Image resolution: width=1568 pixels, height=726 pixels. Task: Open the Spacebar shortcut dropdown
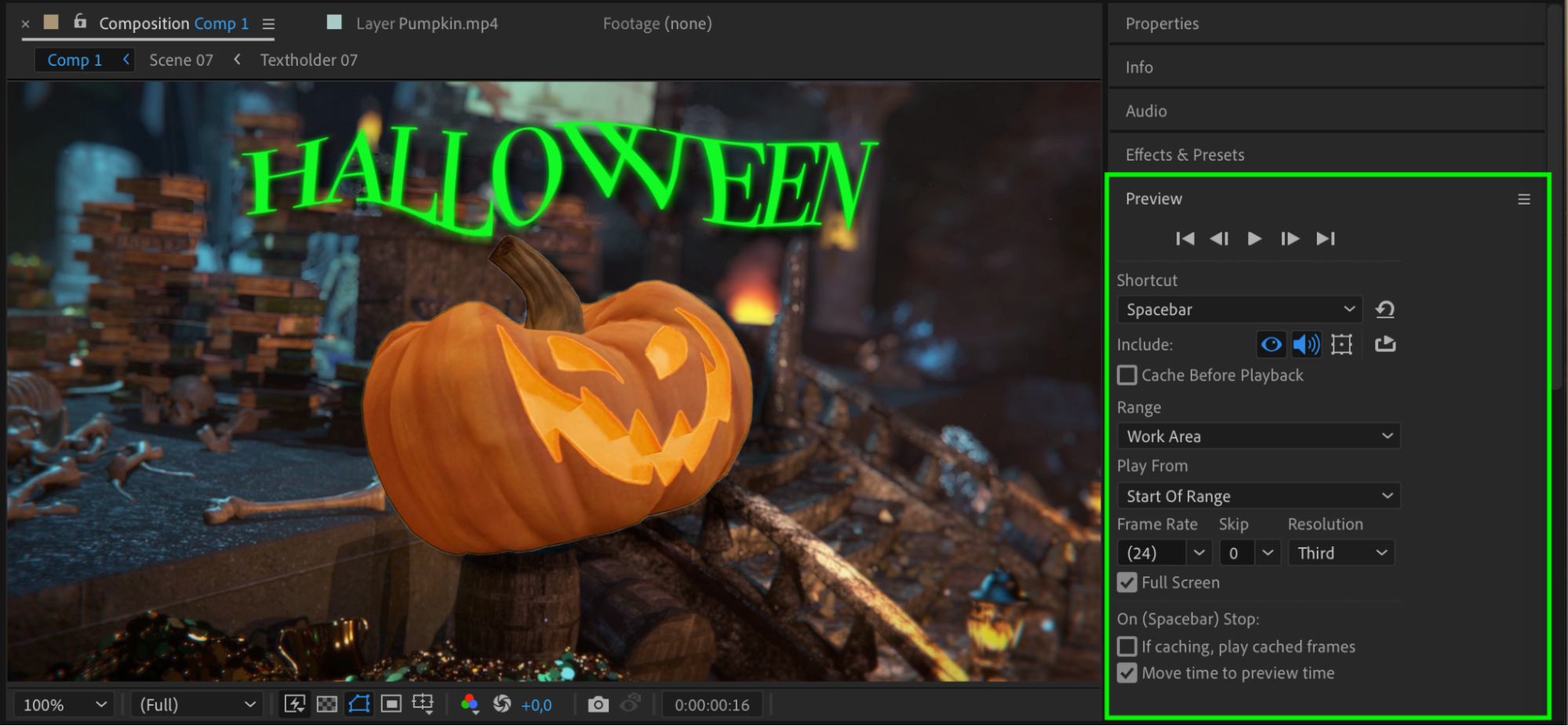click(1239, 310)
